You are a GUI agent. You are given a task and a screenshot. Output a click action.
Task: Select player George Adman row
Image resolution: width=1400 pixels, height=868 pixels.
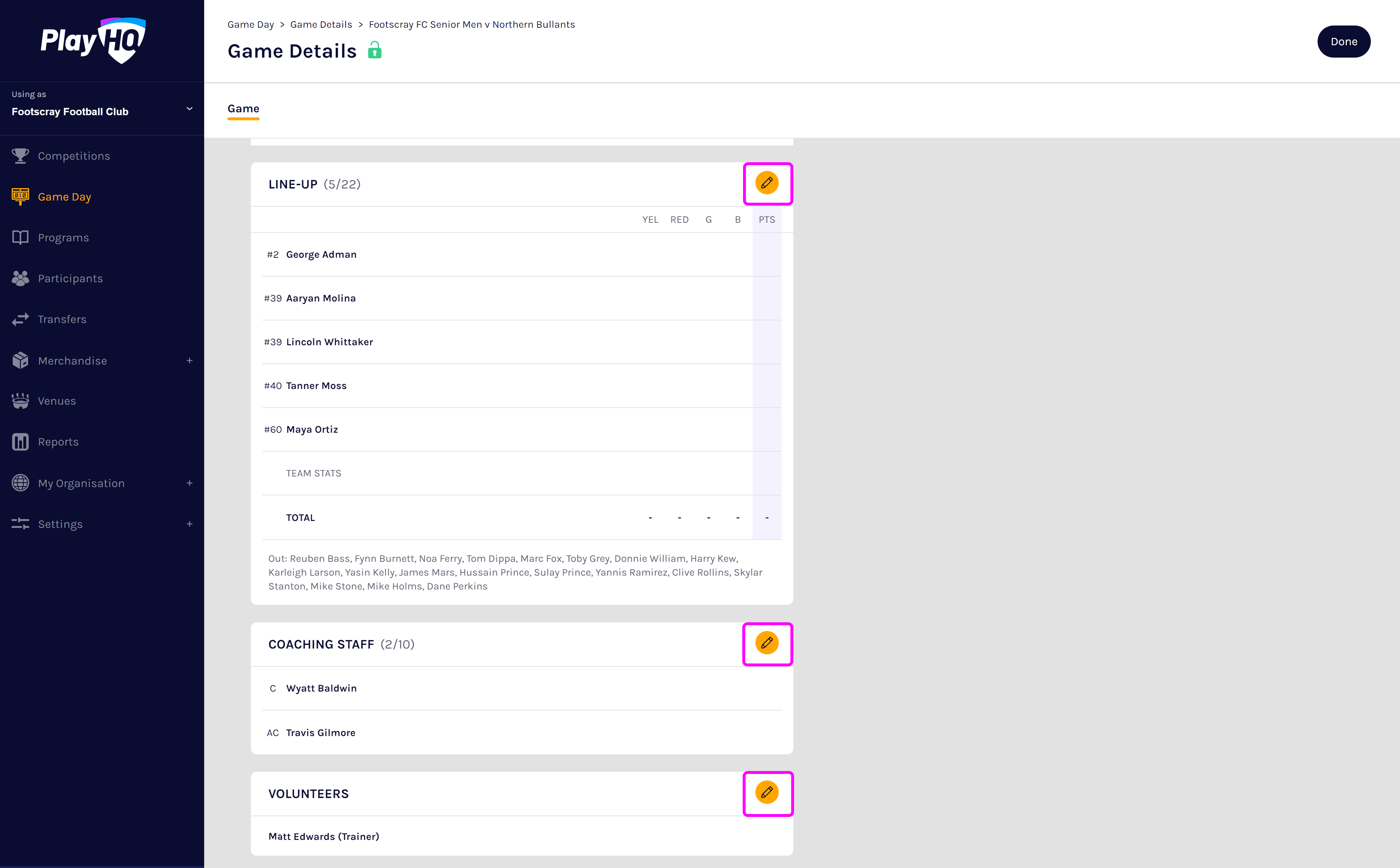322,254
